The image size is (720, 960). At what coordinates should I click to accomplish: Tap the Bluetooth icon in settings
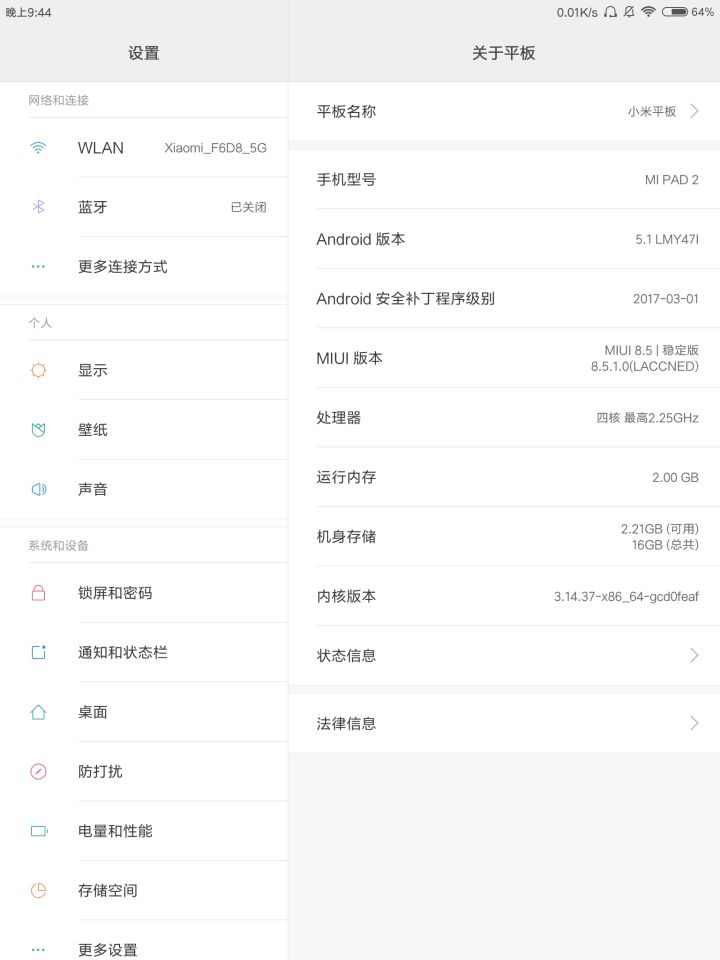(38, 207)
